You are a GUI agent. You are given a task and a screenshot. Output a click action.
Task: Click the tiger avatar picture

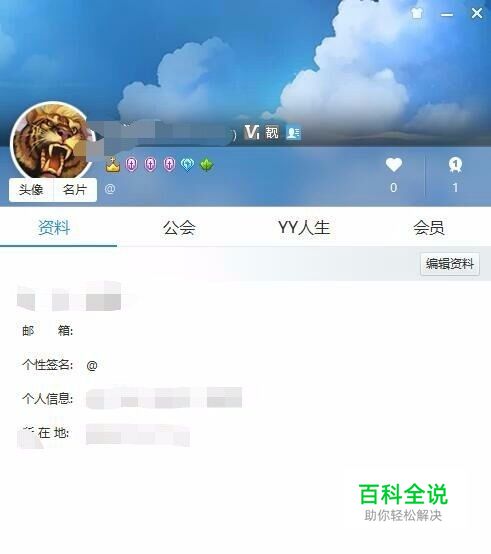tap(52, 141)
